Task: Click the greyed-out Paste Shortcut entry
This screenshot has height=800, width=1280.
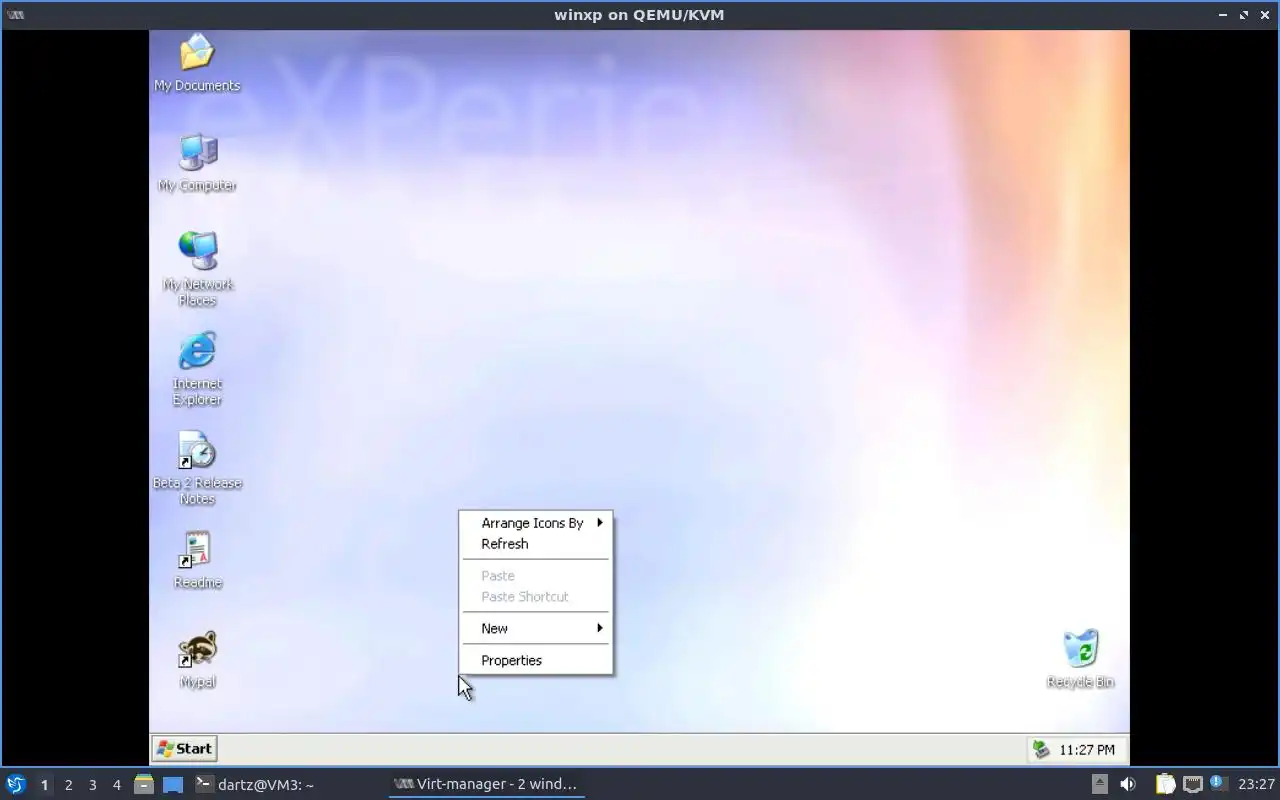Action: point(536,597)
